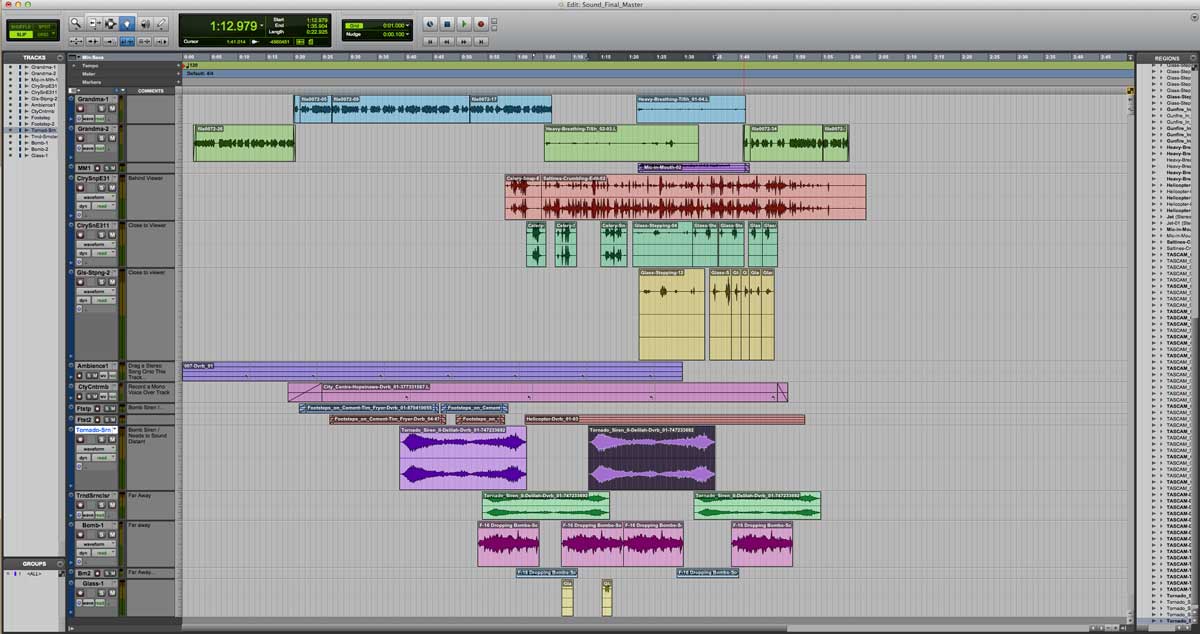The width and height of the screenshot is (1200, 634).
Task: Select Bomb-1 in the Tracks list
Action: pyautogui.click(x=40, y=143)
